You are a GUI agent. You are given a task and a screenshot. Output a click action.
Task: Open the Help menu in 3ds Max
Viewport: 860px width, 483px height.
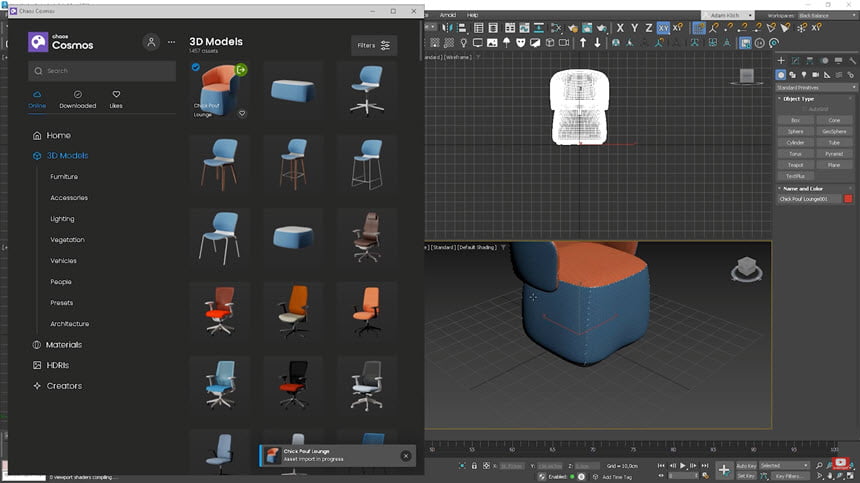(x=472, y=15)
